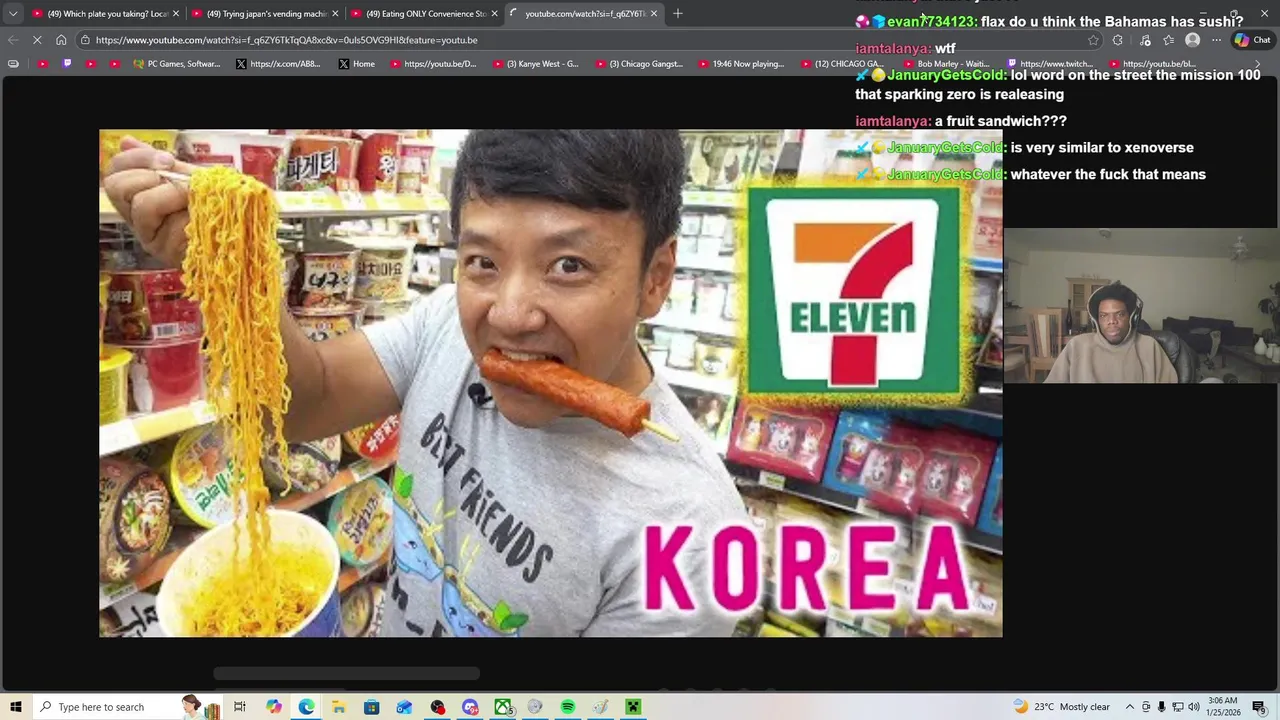1280x720 pixels.
Task: Open the clock showing 3:06 AM
Action: click(1222, 707)
